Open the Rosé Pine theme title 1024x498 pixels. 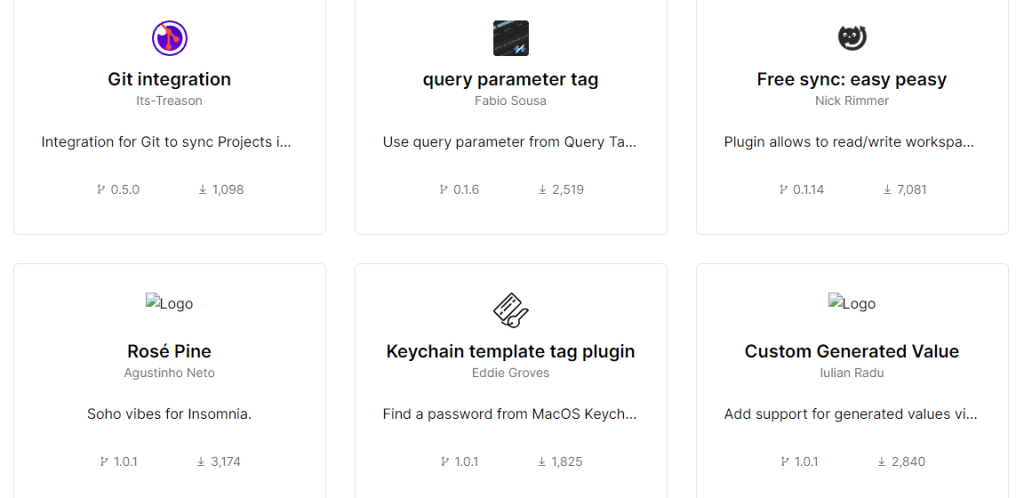[169, 352]
